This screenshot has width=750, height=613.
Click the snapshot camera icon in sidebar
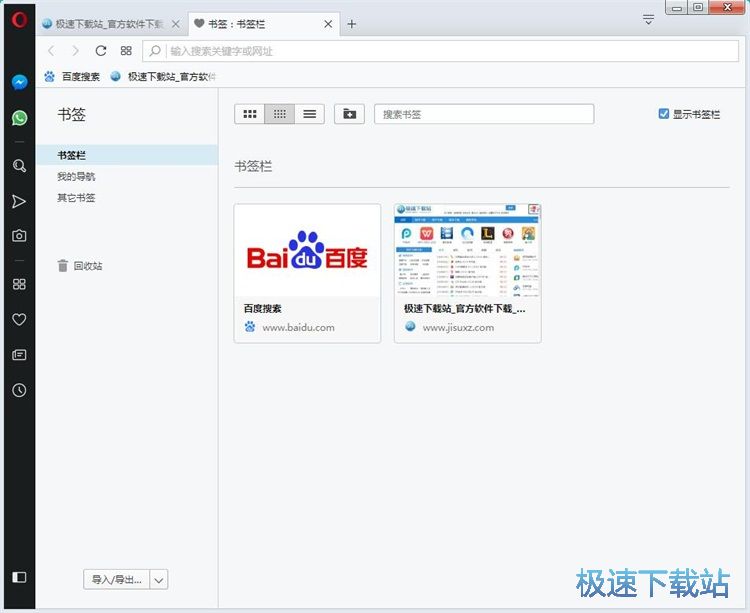click(x=19, y=235)
